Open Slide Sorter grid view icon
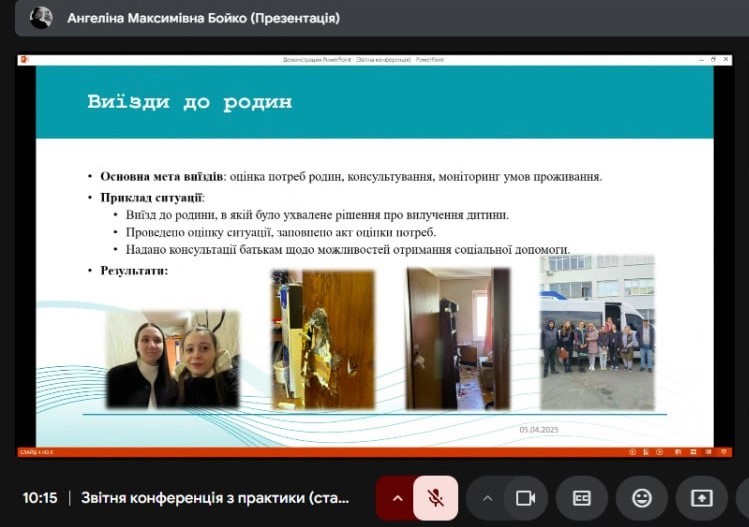This screenshot has height=527, width=749. click(693, 452)
